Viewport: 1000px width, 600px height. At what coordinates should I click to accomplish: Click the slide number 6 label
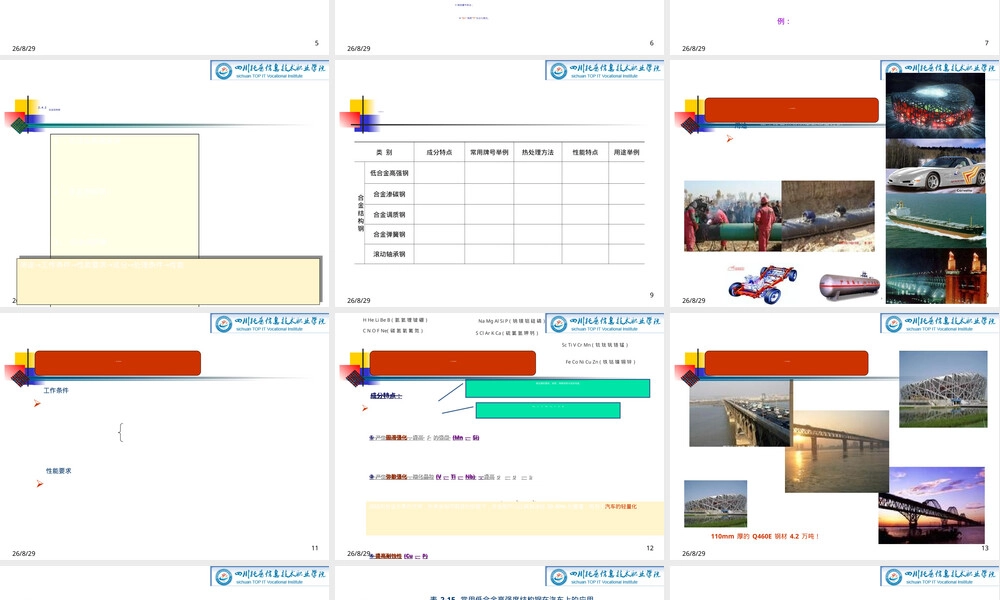651,43
